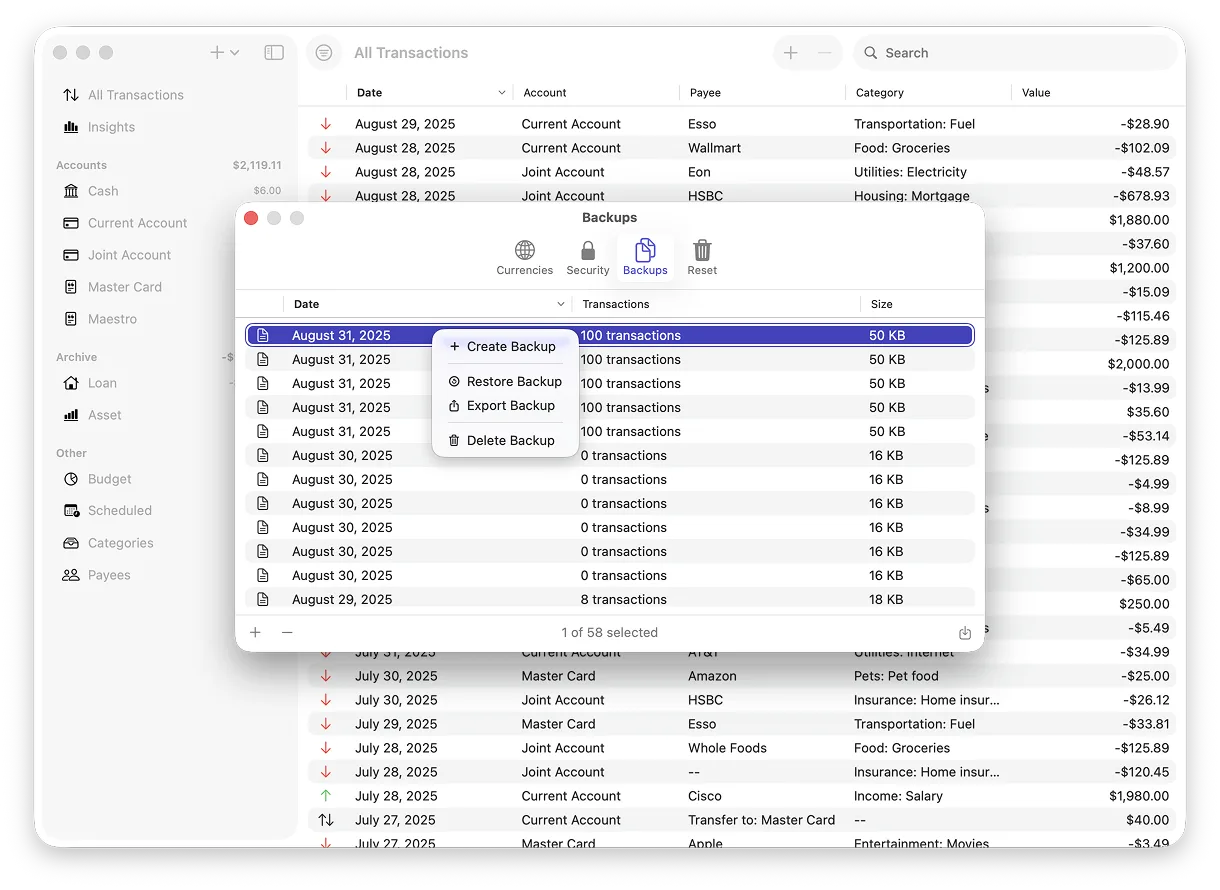1220x890 pixels.
Task: Choose Restore Backup from the context menu
Action: pos(510,381)
